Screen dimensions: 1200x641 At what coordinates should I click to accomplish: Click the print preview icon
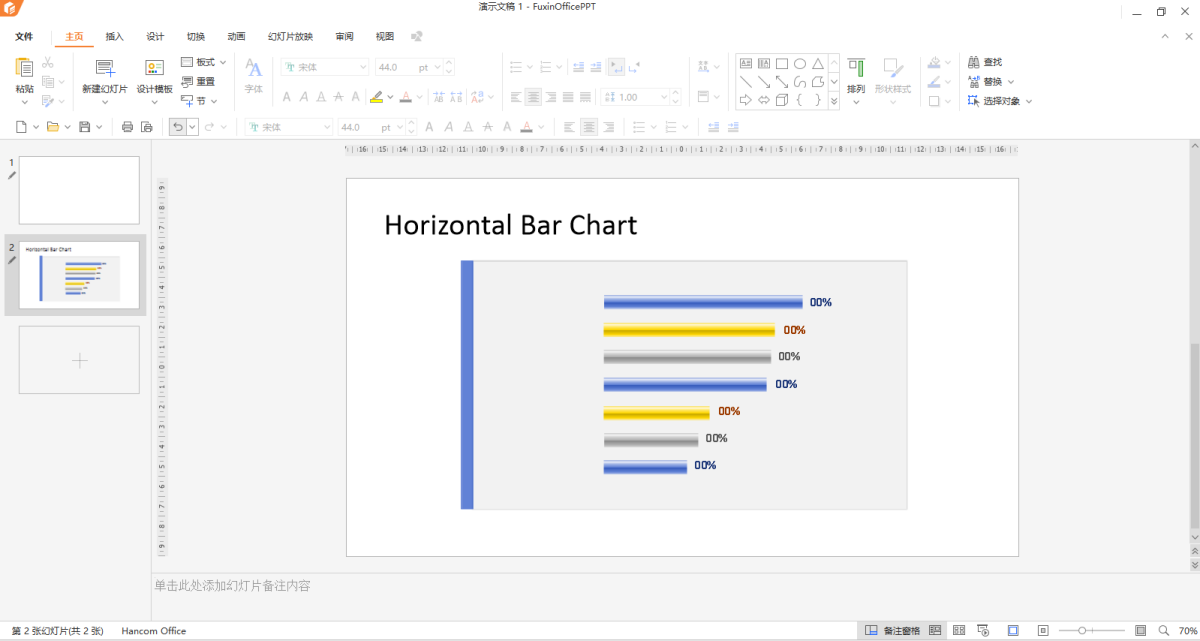[147, 127]
